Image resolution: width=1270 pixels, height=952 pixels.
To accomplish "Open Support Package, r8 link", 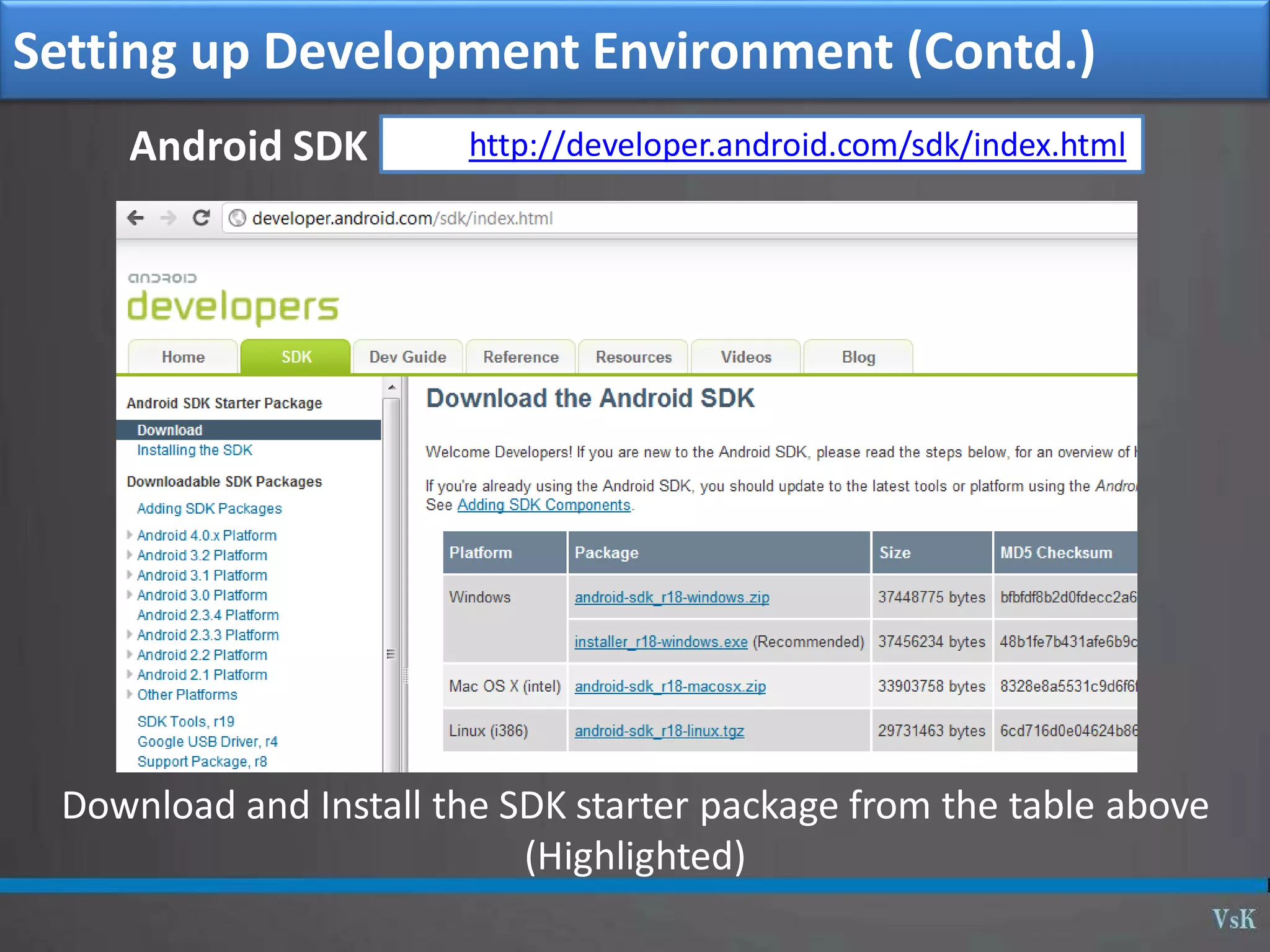I will pos(202,761).
